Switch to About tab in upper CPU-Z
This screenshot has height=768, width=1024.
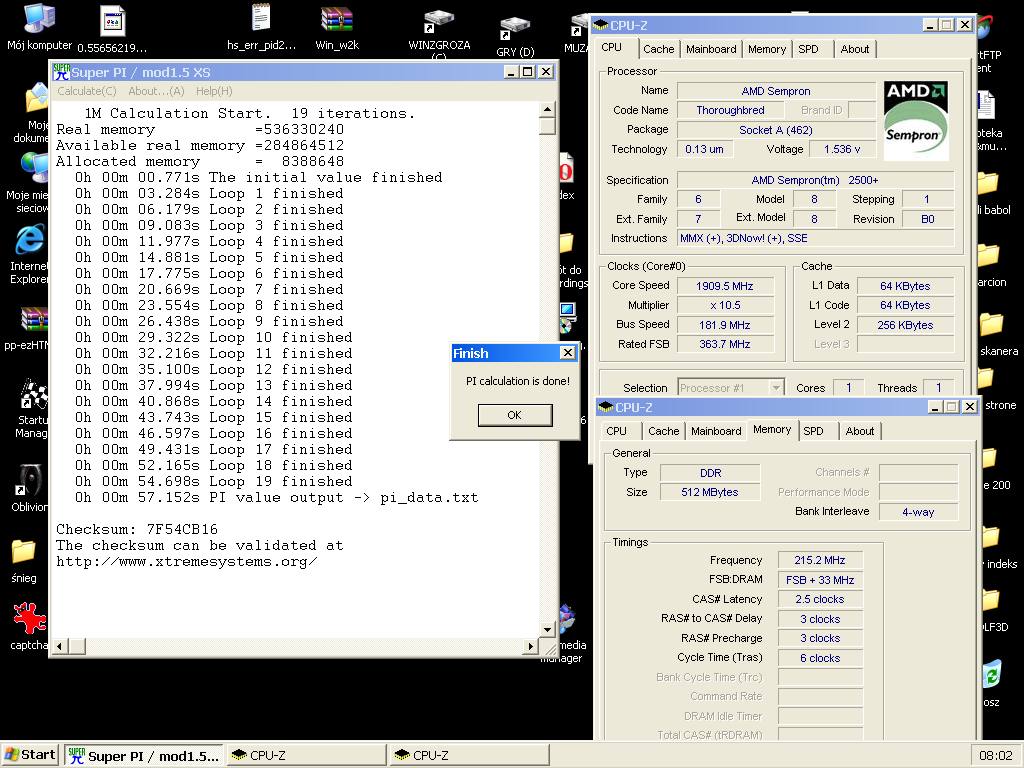[855, 49]
